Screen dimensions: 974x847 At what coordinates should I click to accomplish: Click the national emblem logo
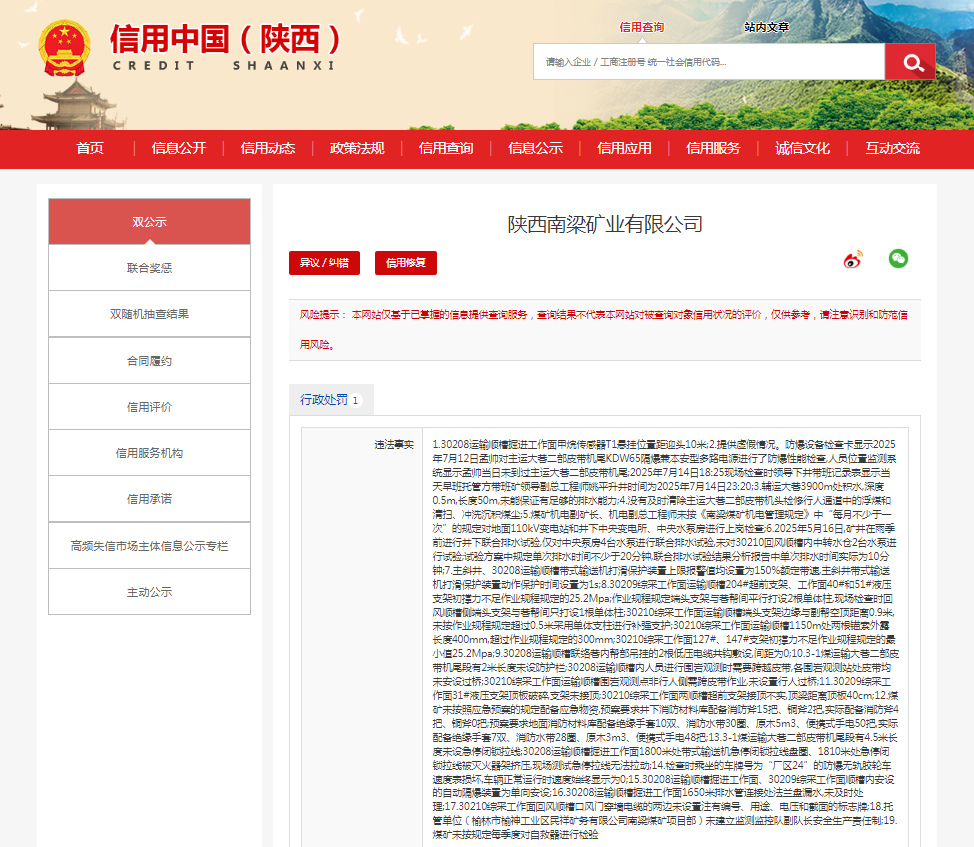tap(65, 48)
